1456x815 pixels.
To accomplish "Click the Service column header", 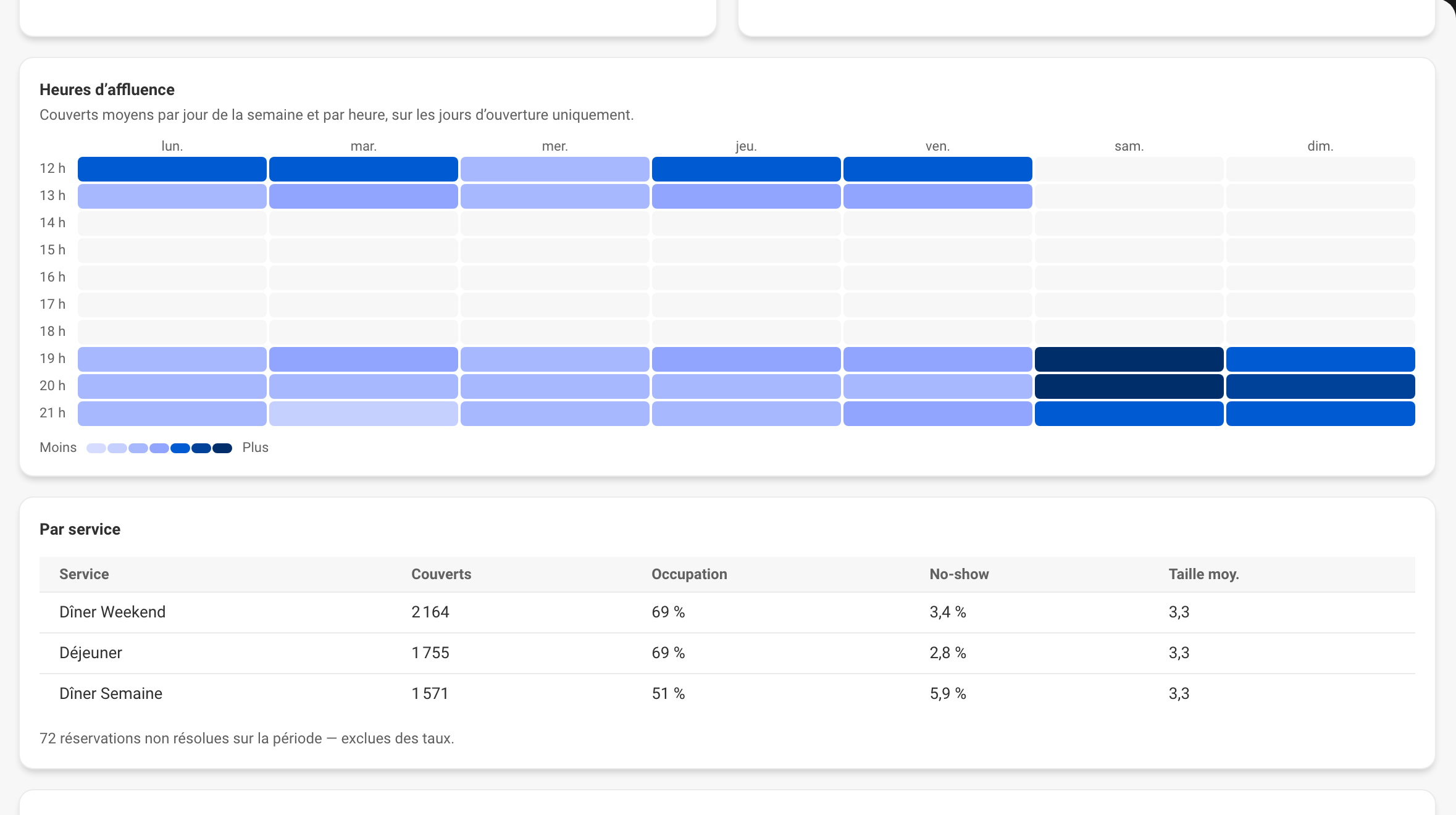I will coord(84,574).
